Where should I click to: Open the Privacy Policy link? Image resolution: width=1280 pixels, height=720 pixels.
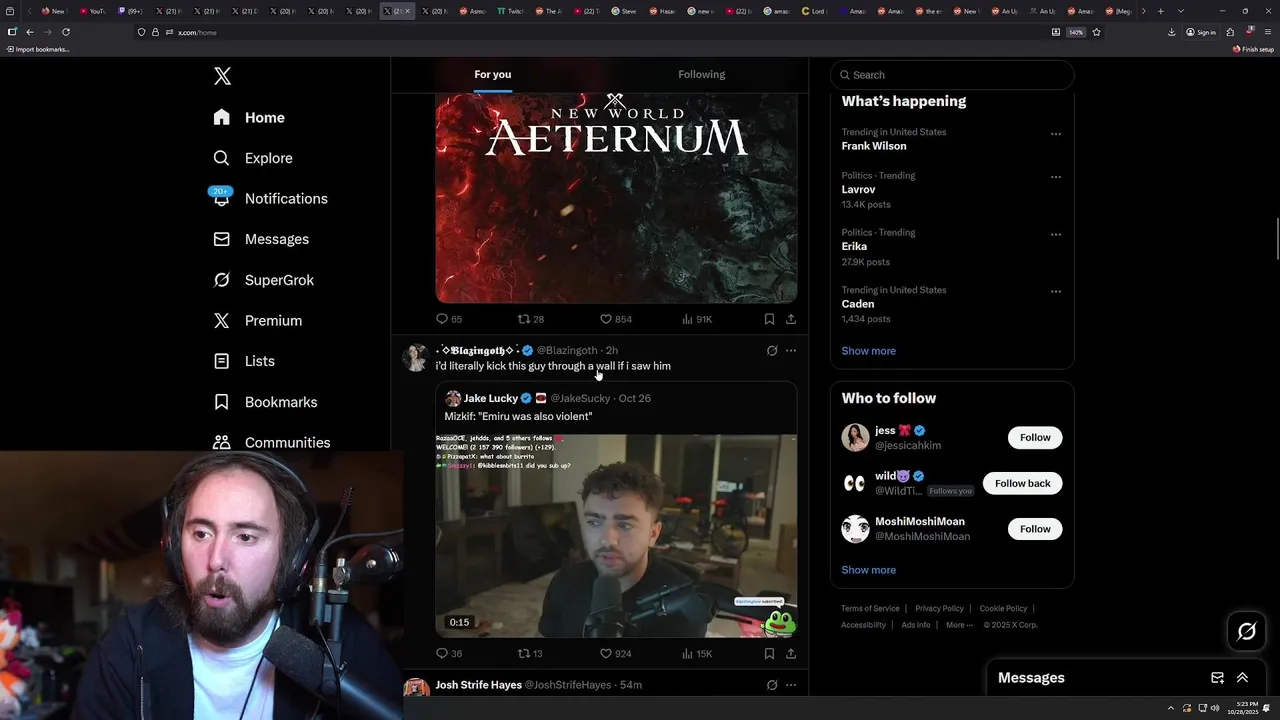[x=939, y=608]
